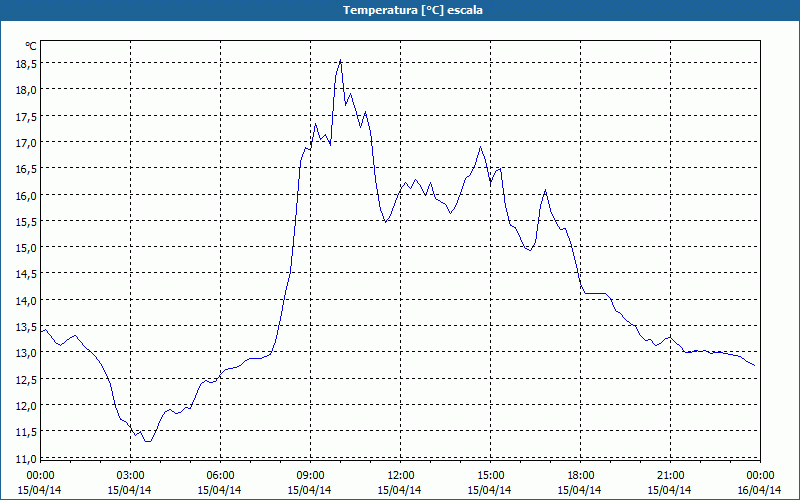Image resolution: width=800 pixels, height=500 pixels.
Task: Click the 16/04/14 date label
Action: click(759, 490)
